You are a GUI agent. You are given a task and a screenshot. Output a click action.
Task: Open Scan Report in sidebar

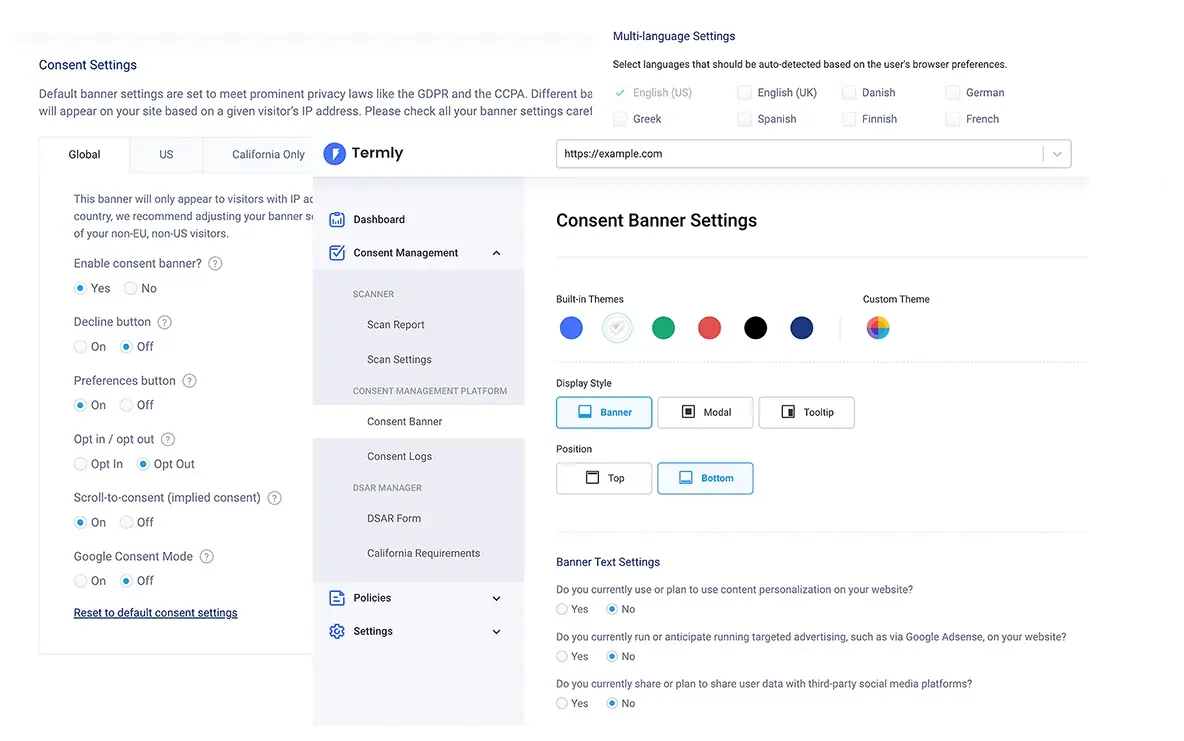[x=396, y=325]
